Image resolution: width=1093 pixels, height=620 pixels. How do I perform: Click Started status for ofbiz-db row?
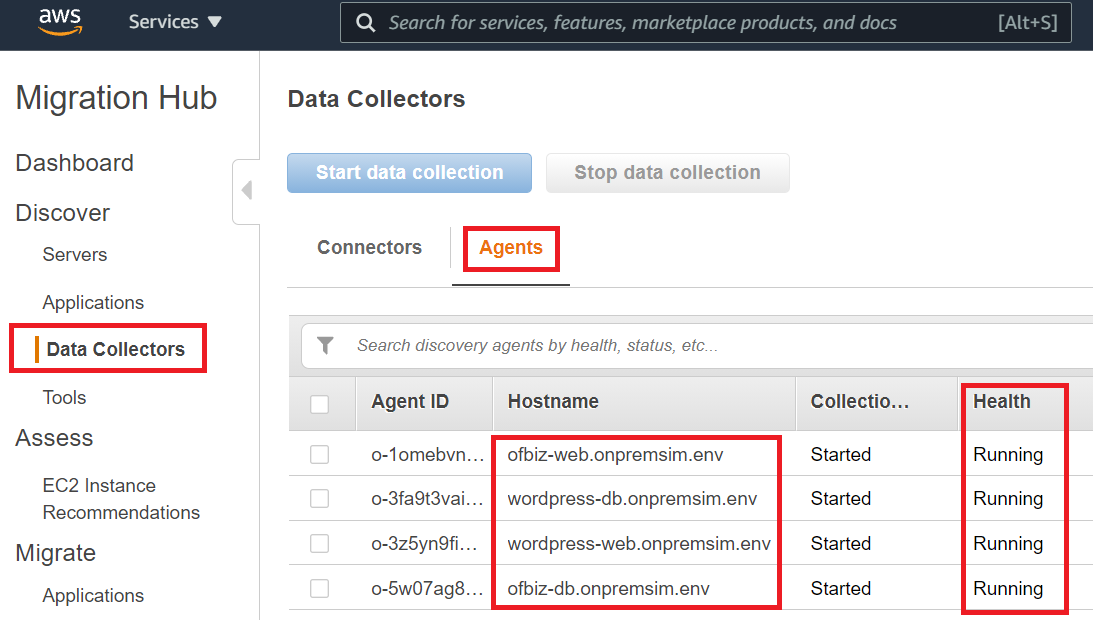point(841,589)
